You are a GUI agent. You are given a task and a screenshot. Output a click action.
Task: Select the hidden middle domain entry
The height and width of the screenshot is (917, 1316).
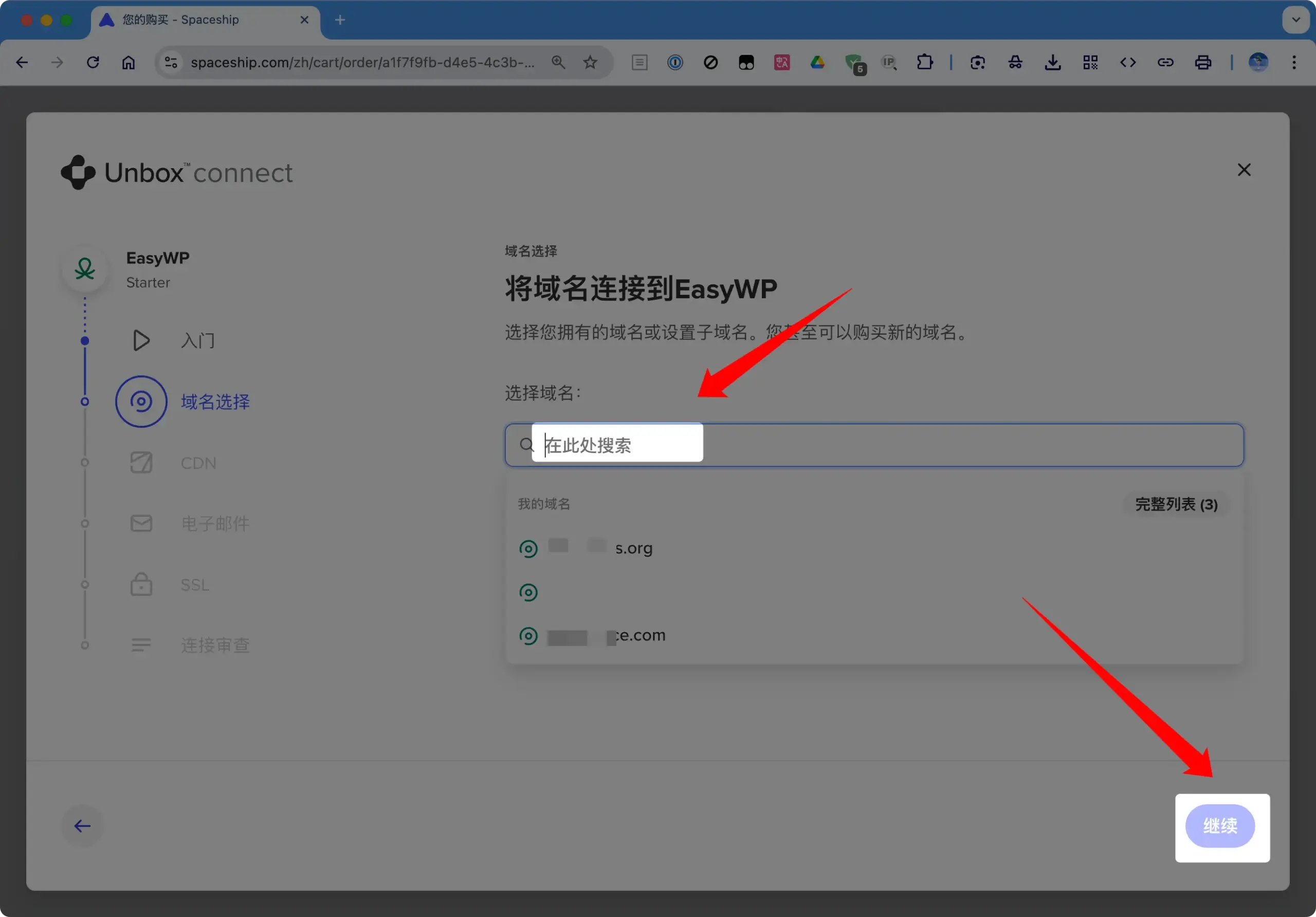[874, 592]
